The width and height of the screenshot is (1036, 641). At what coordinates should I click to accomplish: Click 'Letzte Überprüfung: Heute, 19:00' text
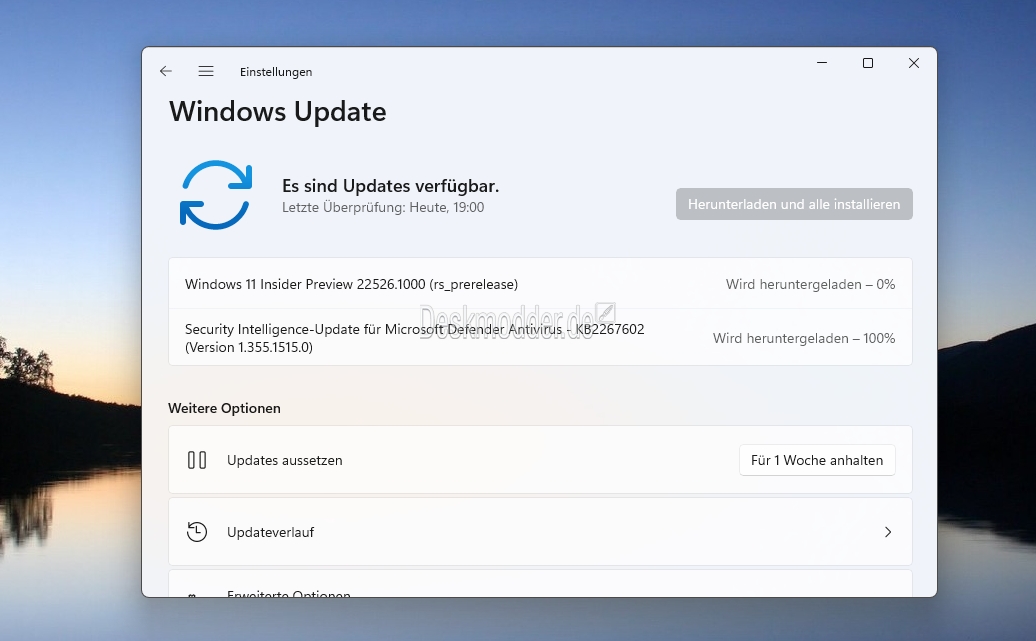pos(383,207)
